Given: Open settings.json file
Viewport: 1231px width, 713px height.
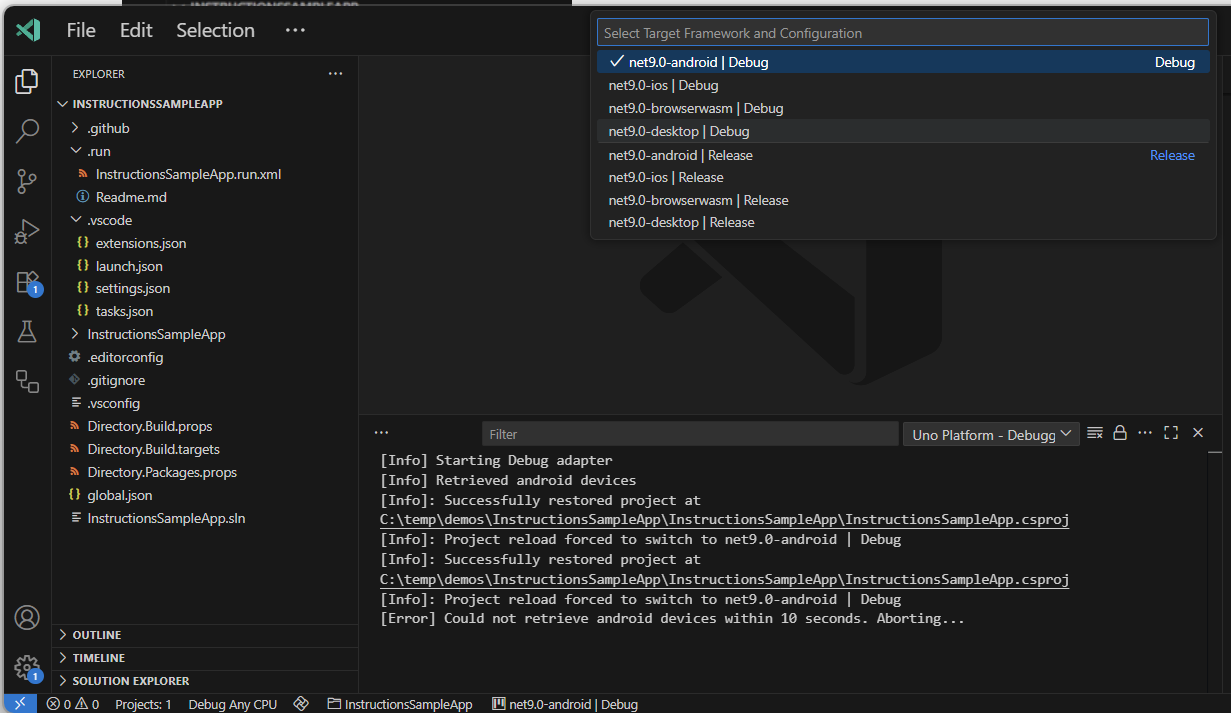Looking at the screenshot, I should coord(205,288).
